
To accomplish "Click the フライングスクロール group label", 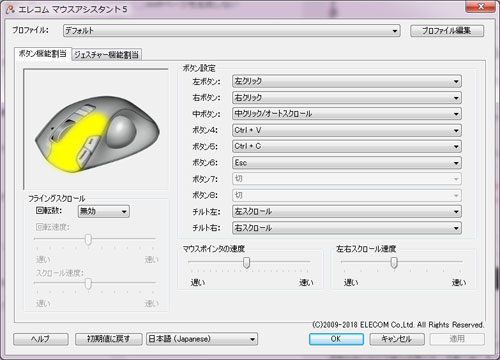I will point(56,199).
